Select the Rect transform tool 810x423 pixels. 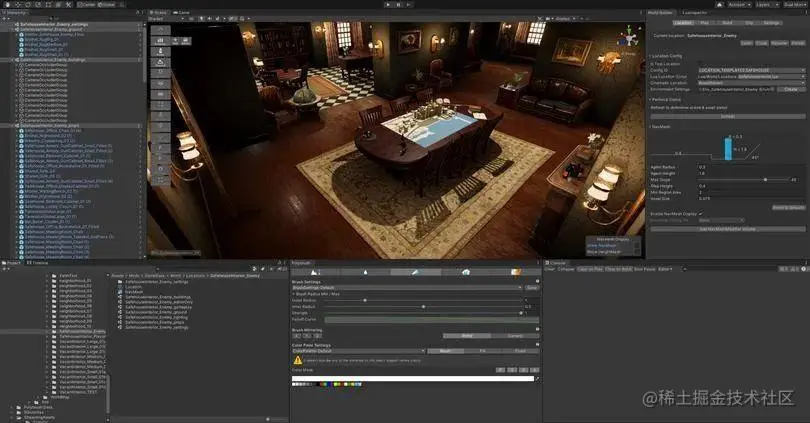click(x=48, y=4)
